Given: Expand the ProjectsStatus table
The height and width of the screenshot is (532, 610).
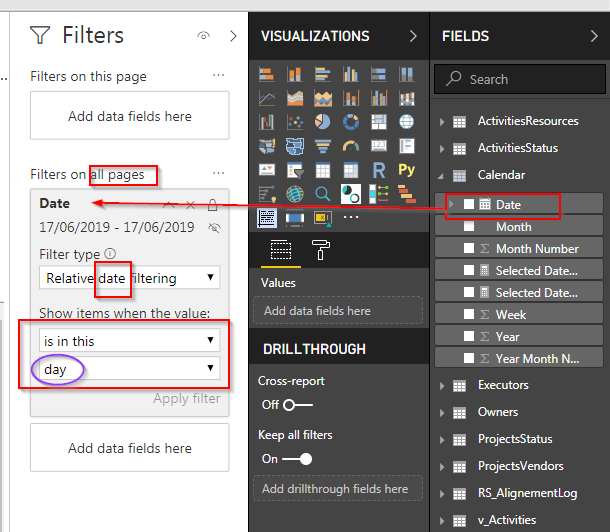Looking at the screenshot, I should point(442,440).
